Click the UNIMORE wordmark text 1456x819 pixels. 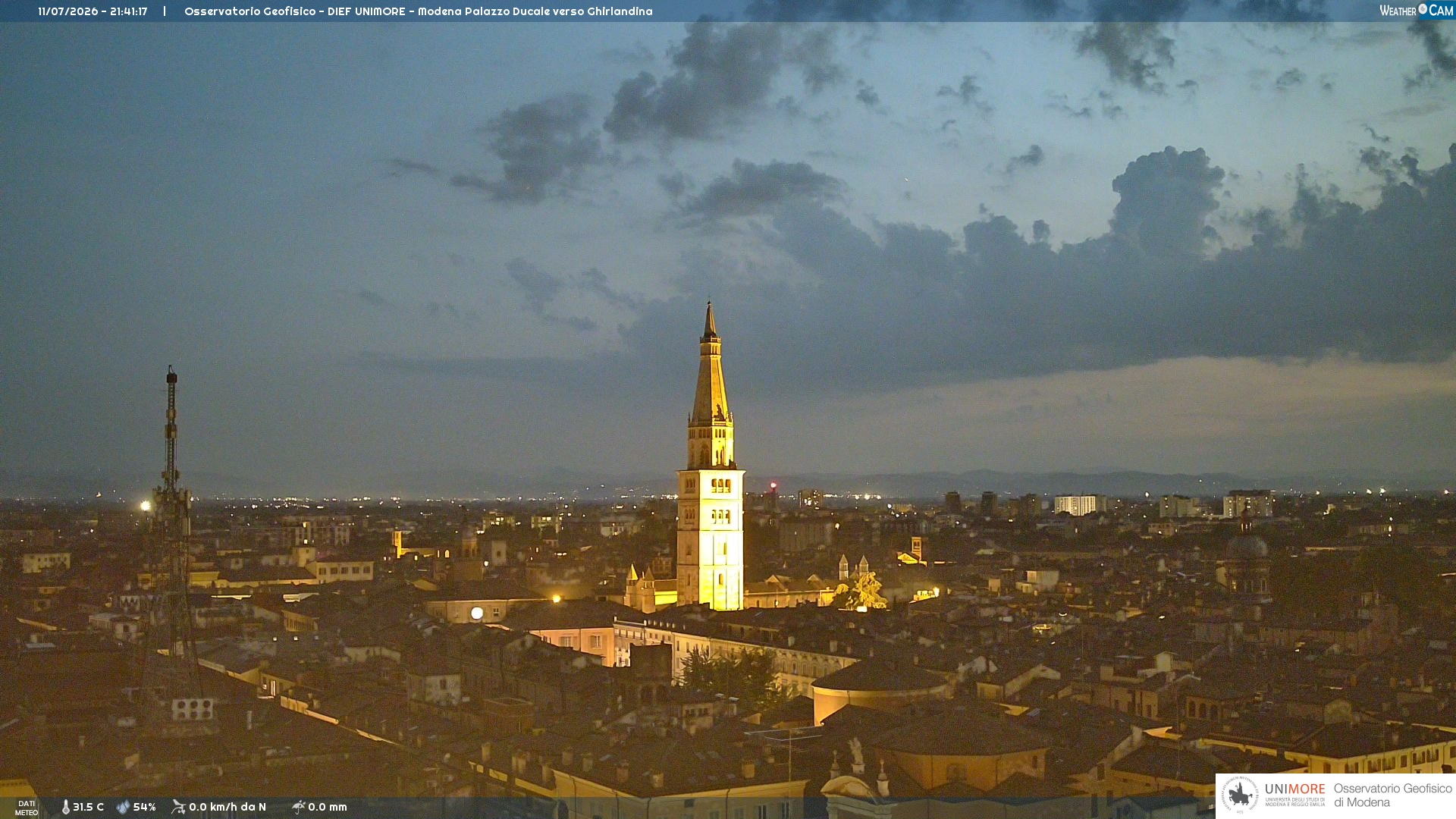[1294, 789]
